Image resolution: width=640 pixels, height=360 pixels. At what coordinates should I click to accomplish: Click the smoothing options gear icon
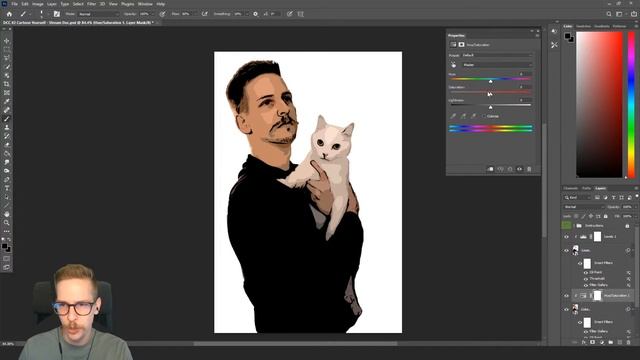coord(256,14)
